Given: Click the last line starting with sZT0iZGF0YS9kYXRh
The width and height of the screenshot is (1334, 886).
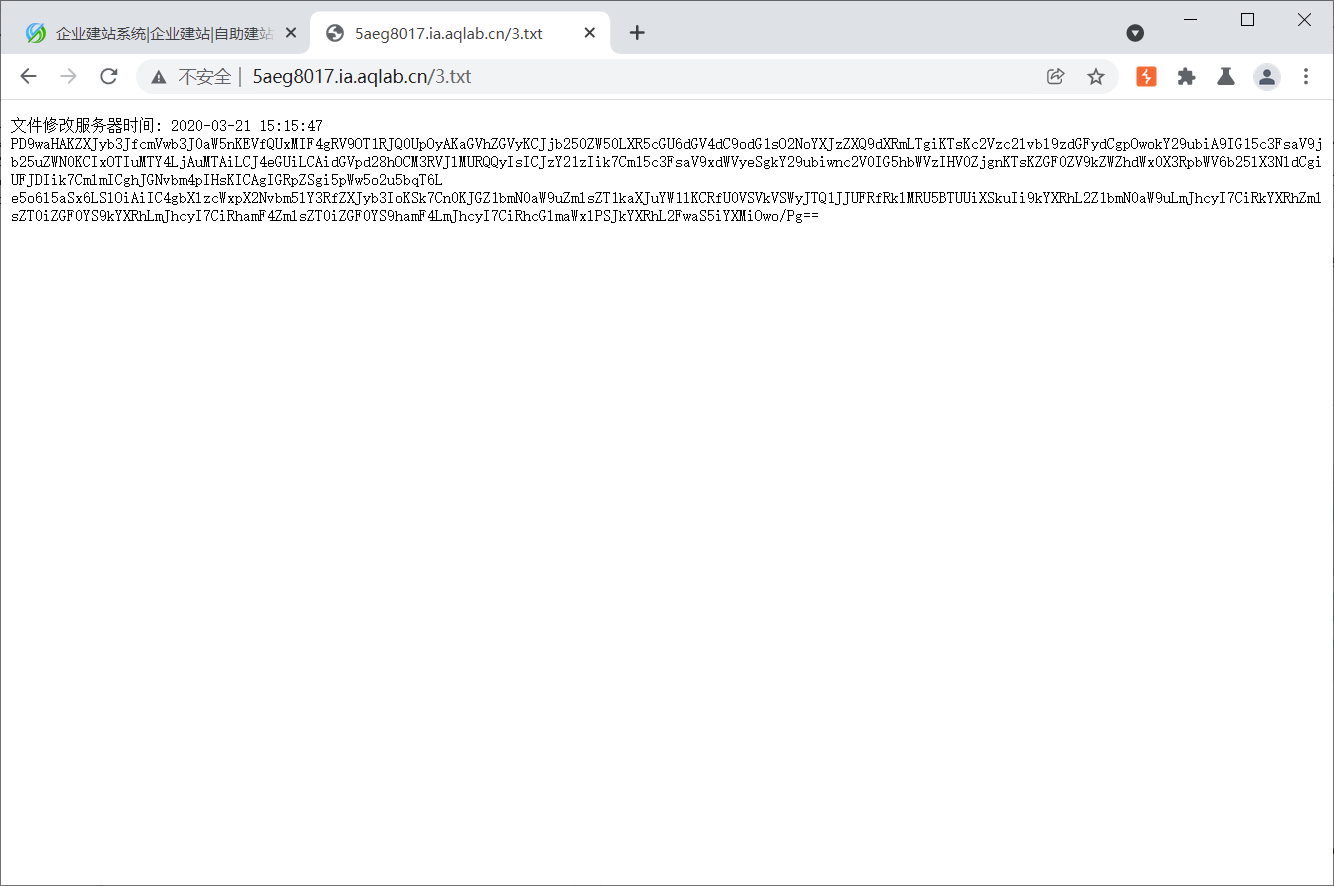Looking at the screenshot, I should pos(414,215).
